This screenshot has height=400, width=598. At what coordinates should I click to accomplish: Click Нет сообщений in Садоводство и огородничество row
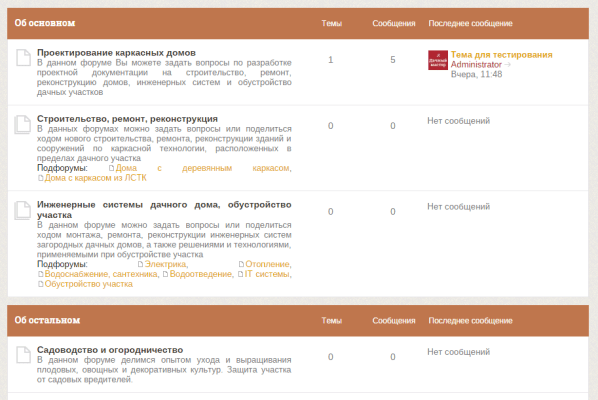coord(458,352)
